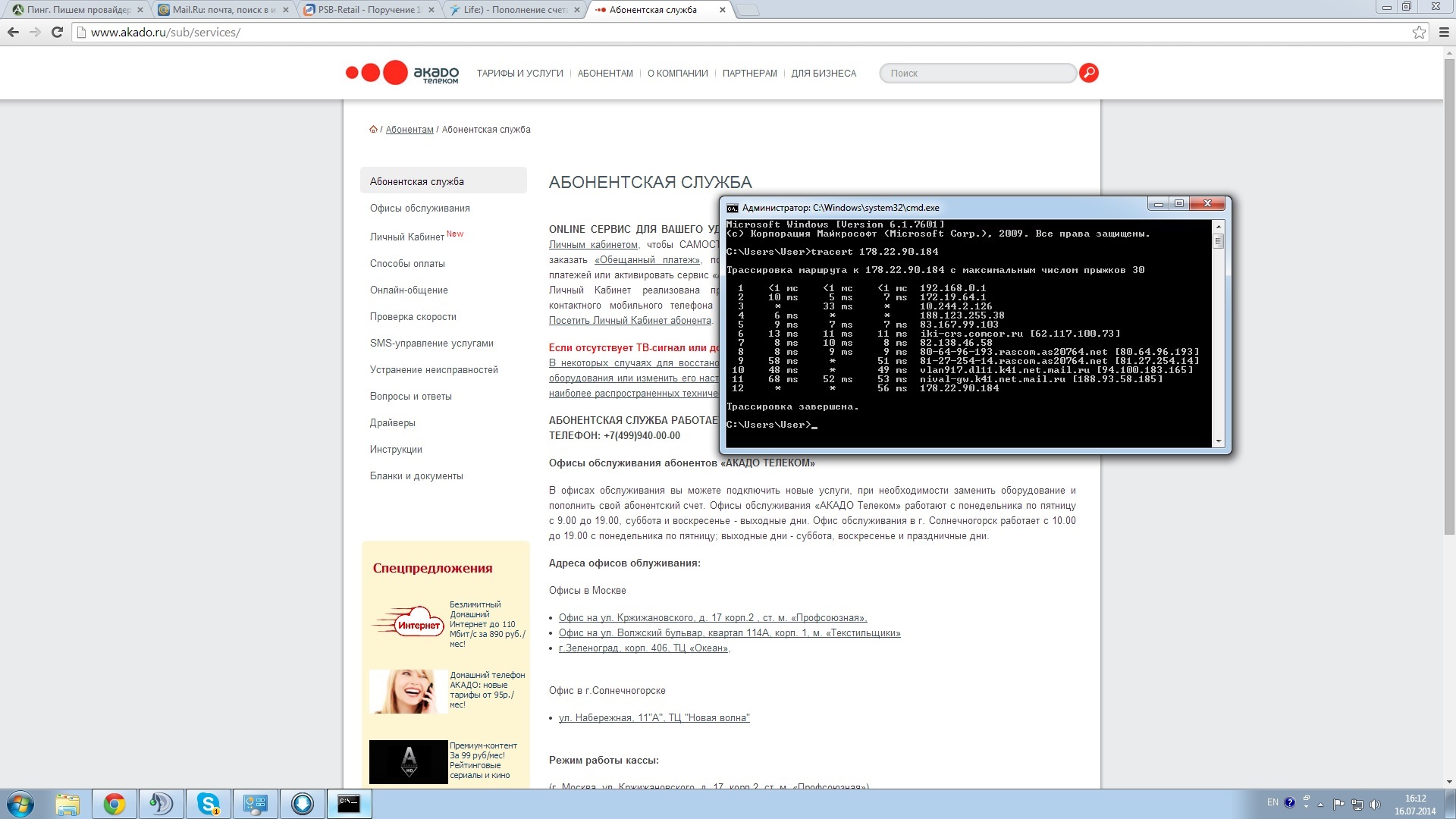Click the browser back arrow
This screenshot has width=1456, height=819.
tap(13, 32)
